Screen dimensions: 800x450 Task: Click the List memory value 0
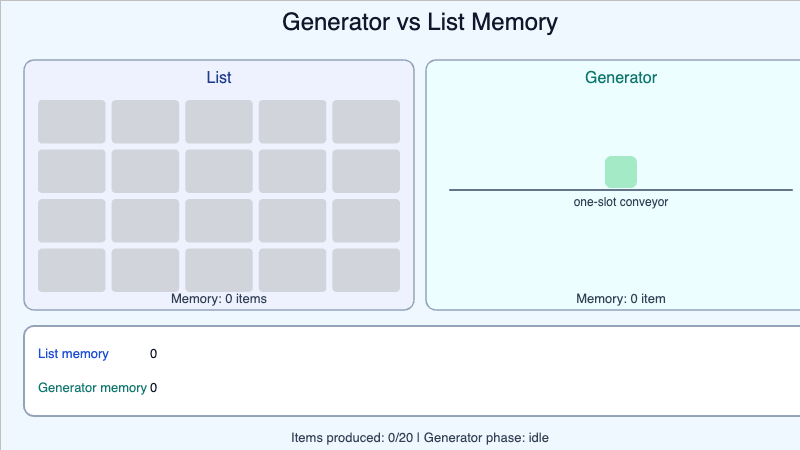(154, 354)
